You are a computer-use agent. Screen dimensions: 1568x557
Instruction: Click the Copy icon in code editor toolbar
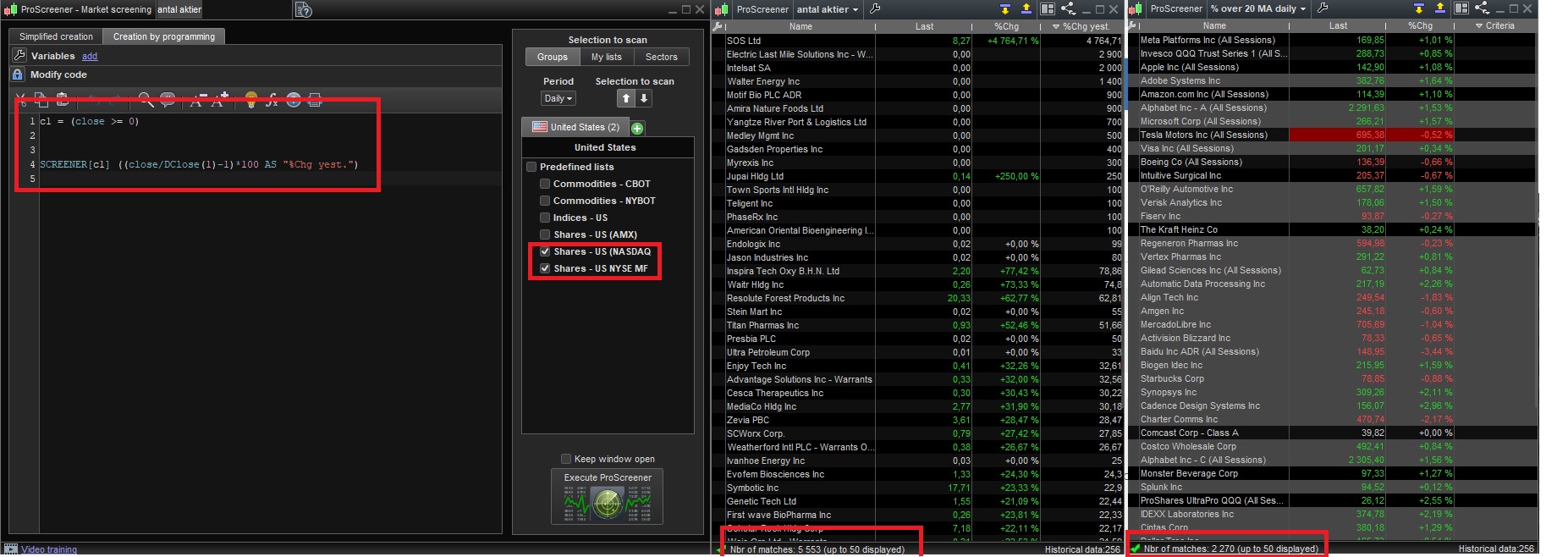click(x=41, y=100)
